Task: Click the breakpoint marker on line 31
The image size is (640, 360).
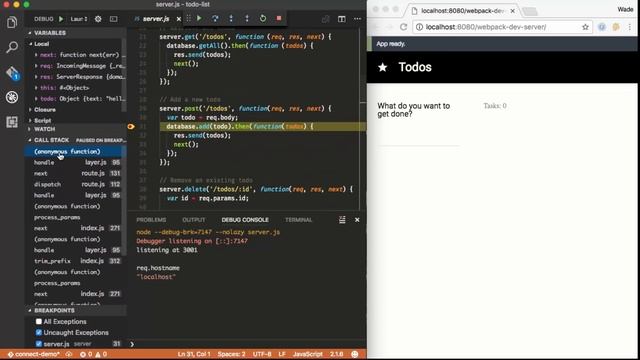Action: coord(131,127)
